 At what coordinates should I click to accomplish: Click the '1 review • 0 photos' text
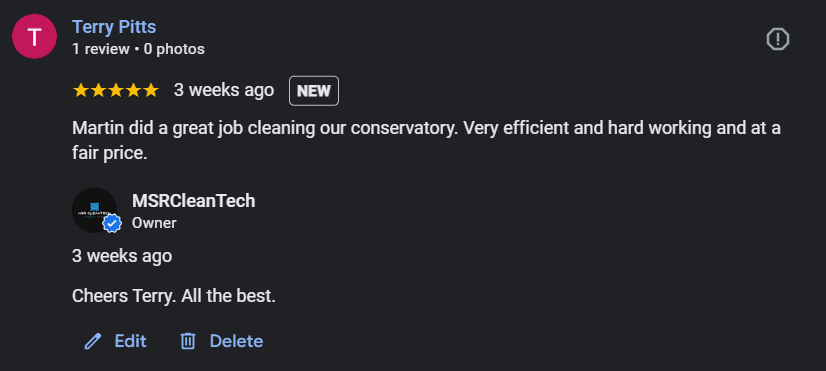click(138, 49)
